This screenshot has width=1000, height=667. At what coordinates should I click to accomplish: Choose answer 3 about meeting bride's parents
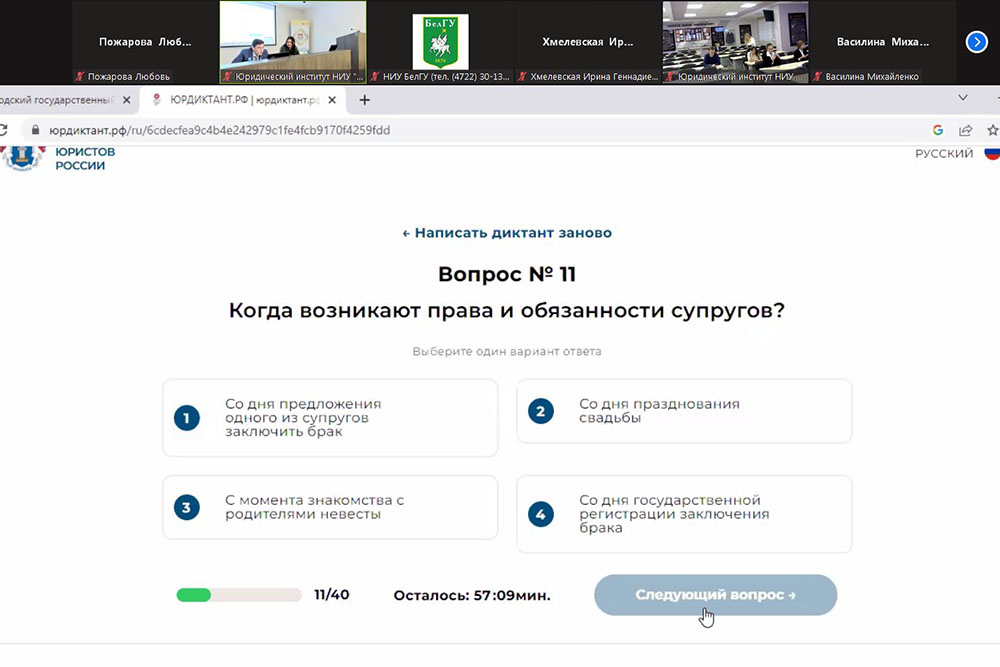330,507
